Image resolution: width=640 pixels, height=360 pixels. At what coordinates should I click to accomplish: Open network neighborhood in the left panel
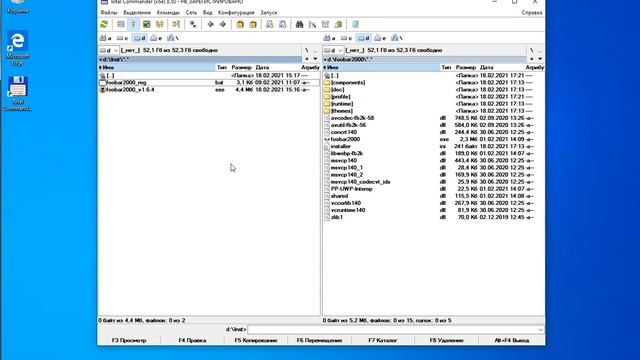tap(173, 38)
